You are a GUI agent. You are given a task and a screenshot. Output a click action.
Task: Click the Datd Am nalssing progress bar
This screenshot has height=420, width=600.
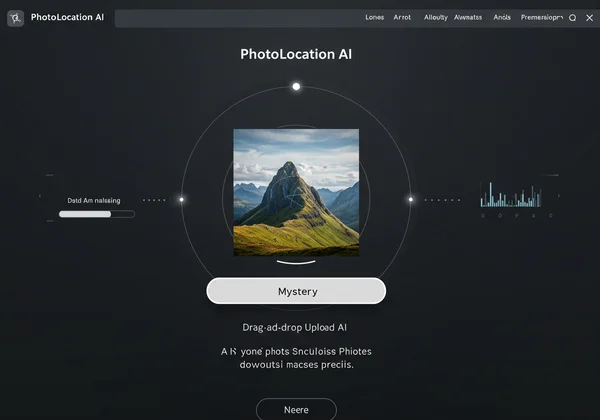coord(97,214)
